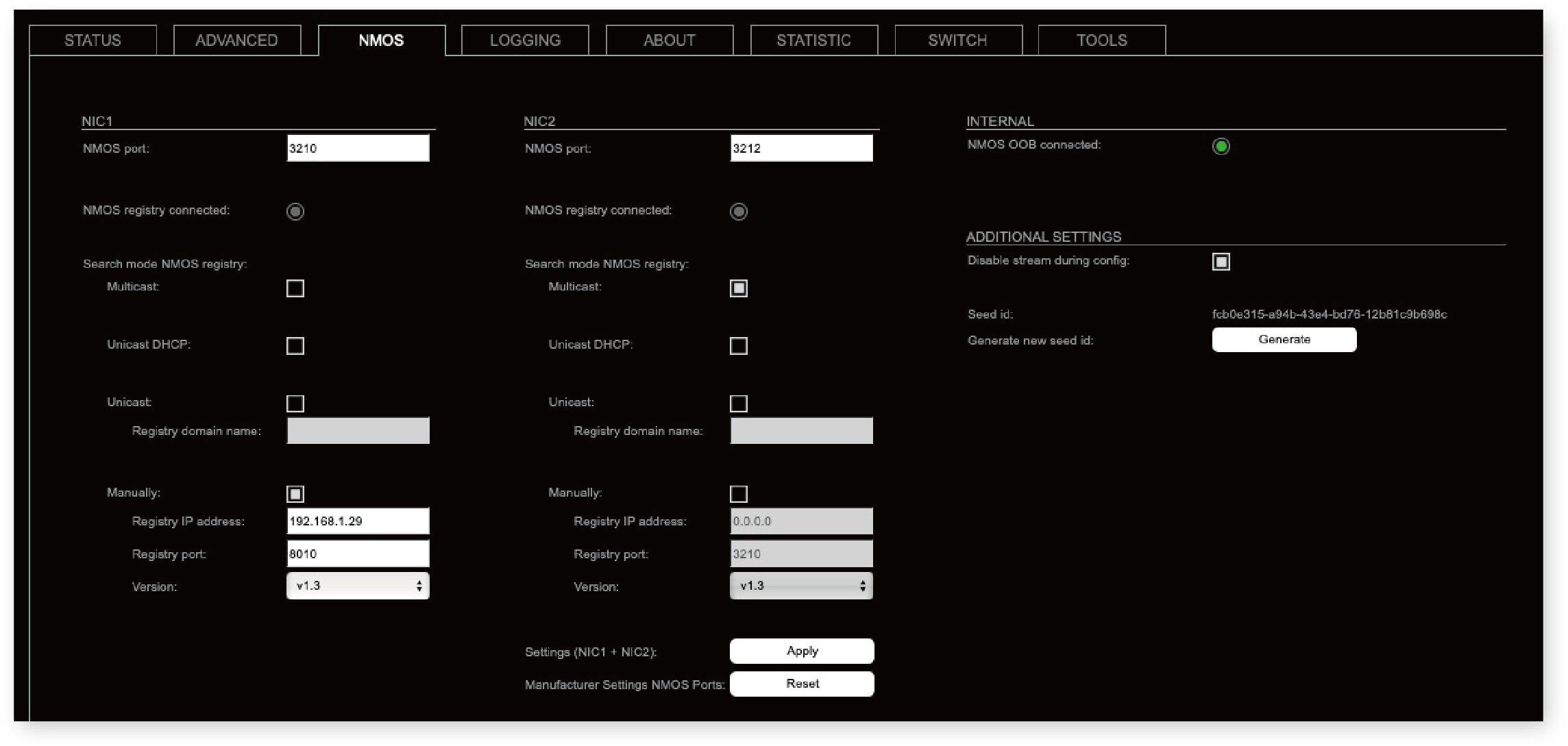
Task: Apply settings for NIC1 and NIC2
Action: (x=803, y=651)
